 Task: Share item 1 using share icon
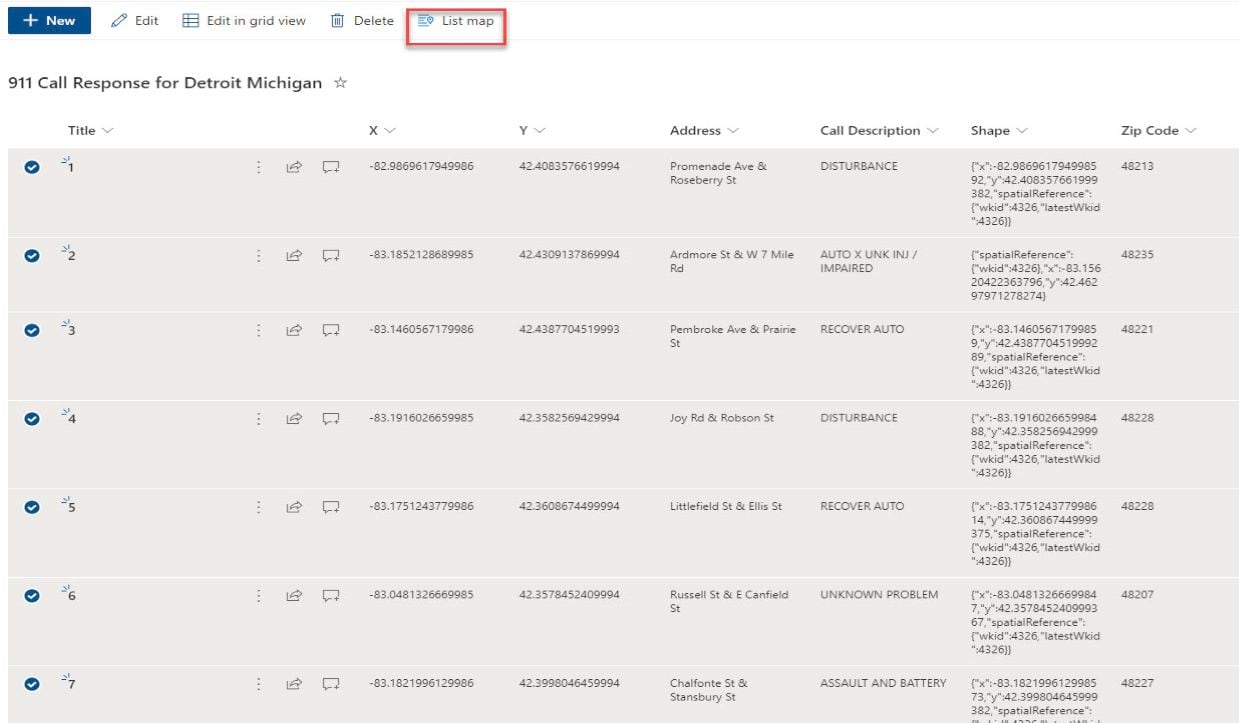[x=294, y=168]
